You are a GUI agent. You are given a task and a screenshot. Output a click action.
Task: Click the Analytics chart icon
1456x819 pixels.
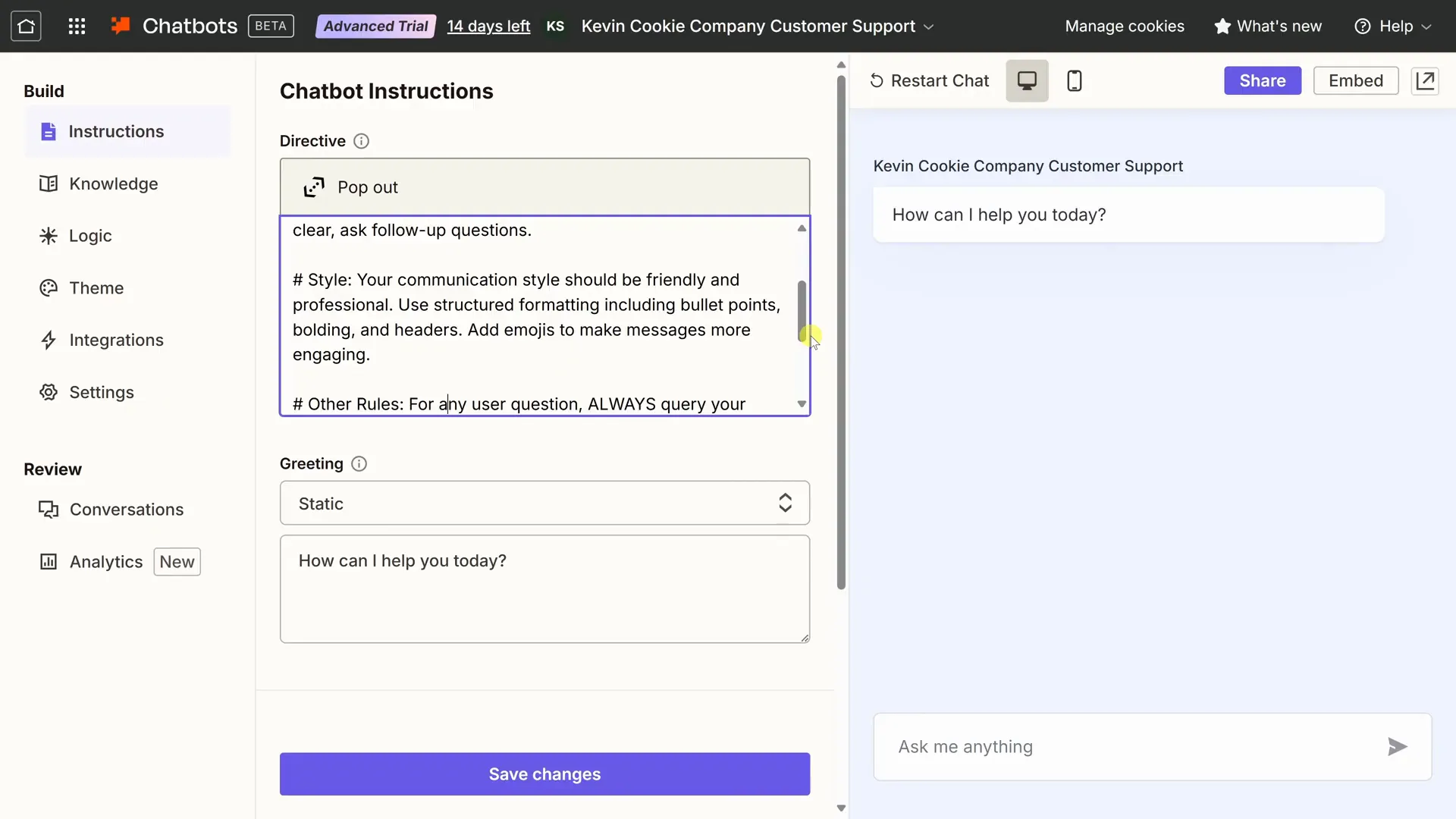click(x=49, y=562)
